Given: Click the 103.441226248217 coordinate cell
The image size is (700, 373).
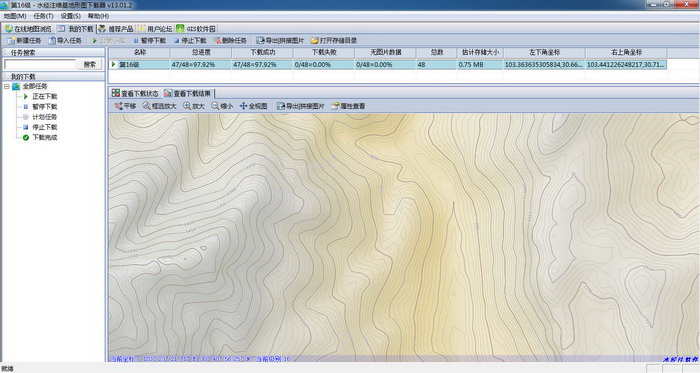Looking at the screenshot, I should (625, 65).
